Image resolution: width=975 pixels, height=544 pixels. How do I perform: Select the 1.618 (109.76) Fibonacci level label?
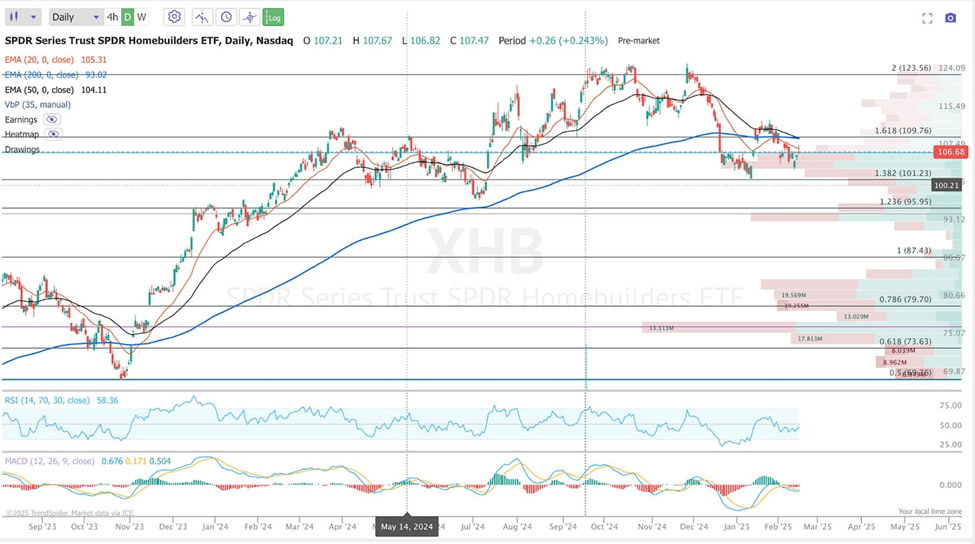coord(903,131)
